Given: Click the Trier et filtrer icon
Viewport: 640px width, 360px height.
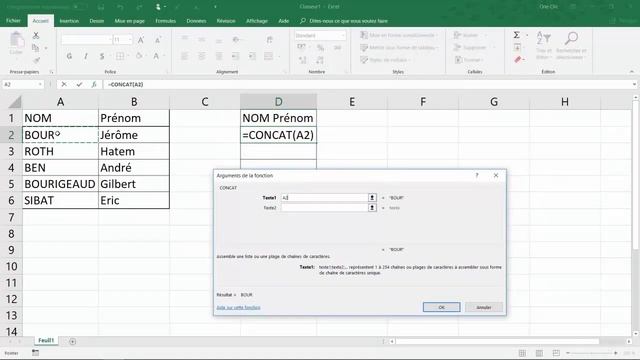Looking at the screenshot, I should 544,45.
